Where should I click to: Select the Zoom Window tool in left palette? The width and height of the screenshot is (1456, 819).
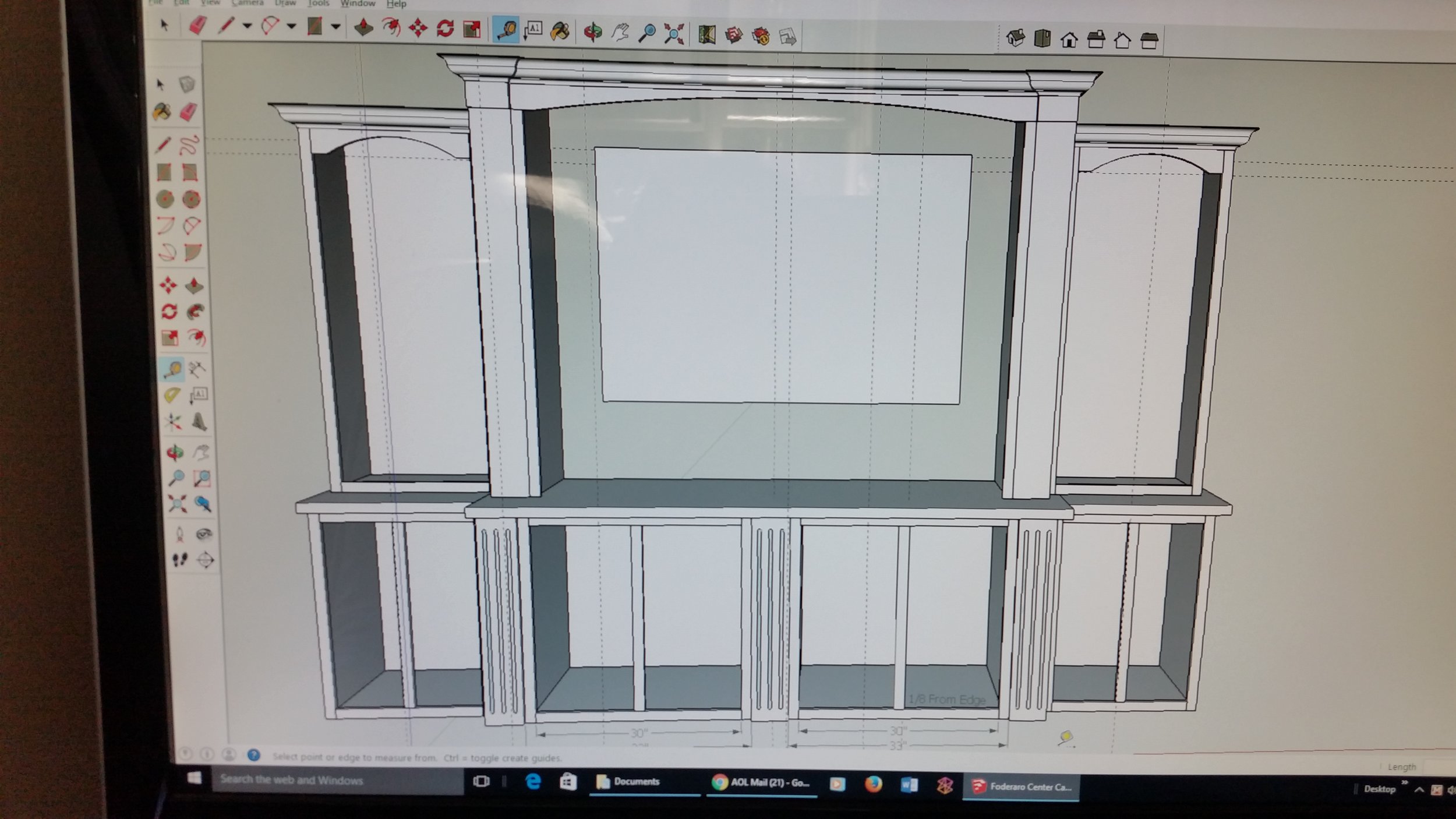click(202, 479)
